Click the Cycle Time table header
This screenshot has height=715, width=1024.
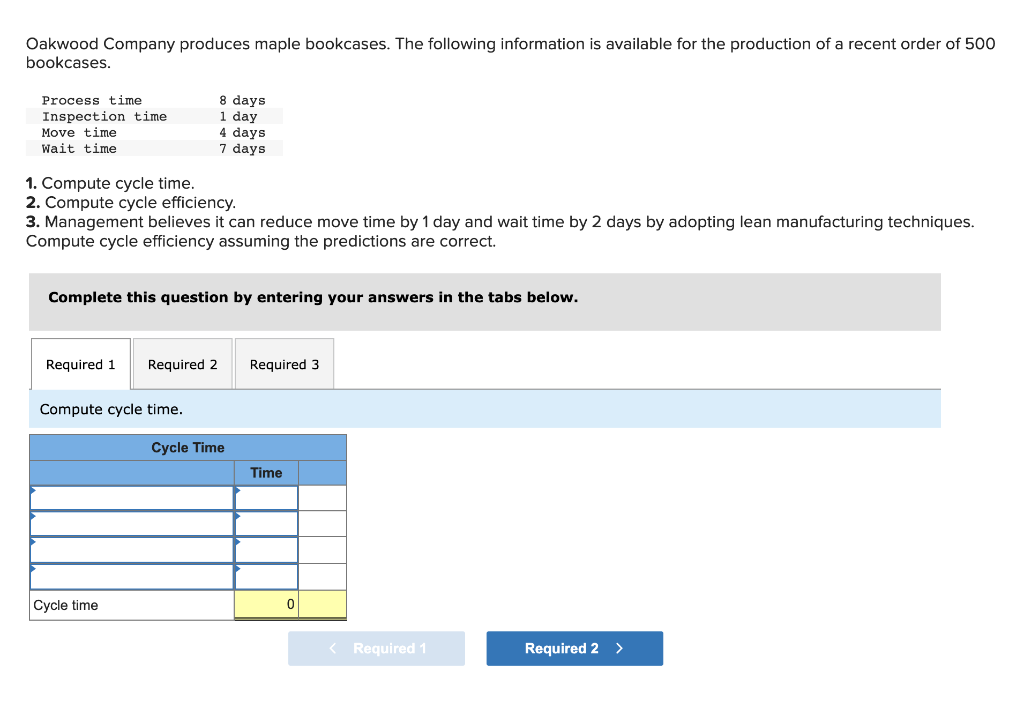188,448
